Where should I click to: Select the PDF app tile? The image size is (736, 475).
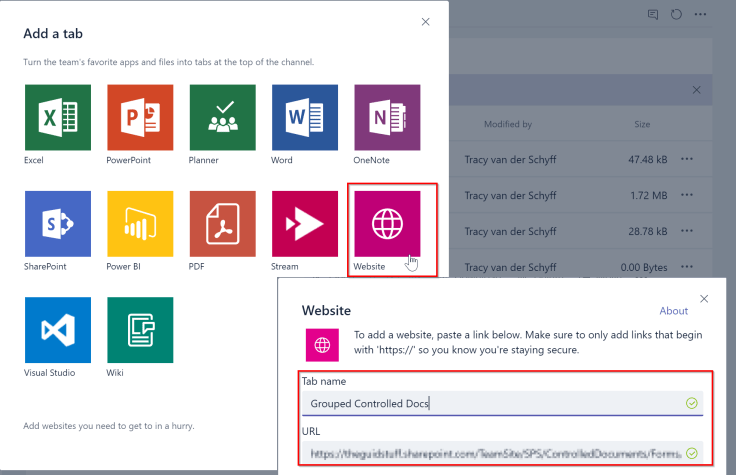point(222,224)
